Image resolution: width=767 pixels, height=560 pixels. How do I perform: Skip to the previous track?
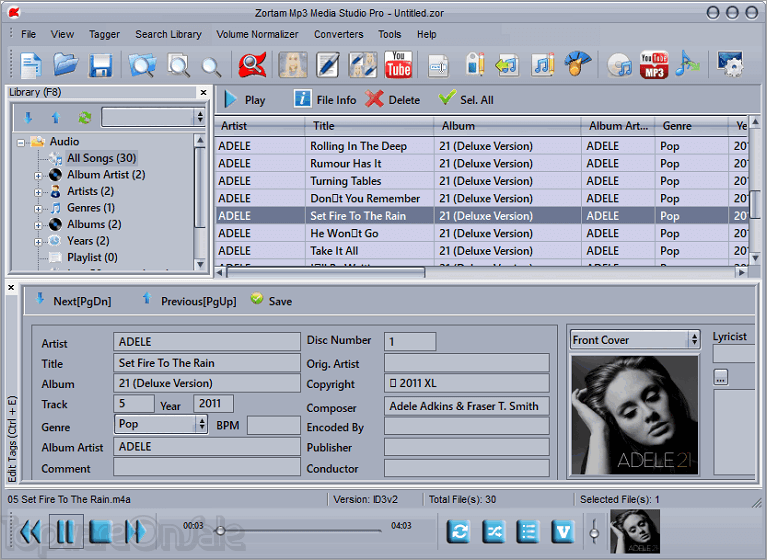(x=30, y=532)
